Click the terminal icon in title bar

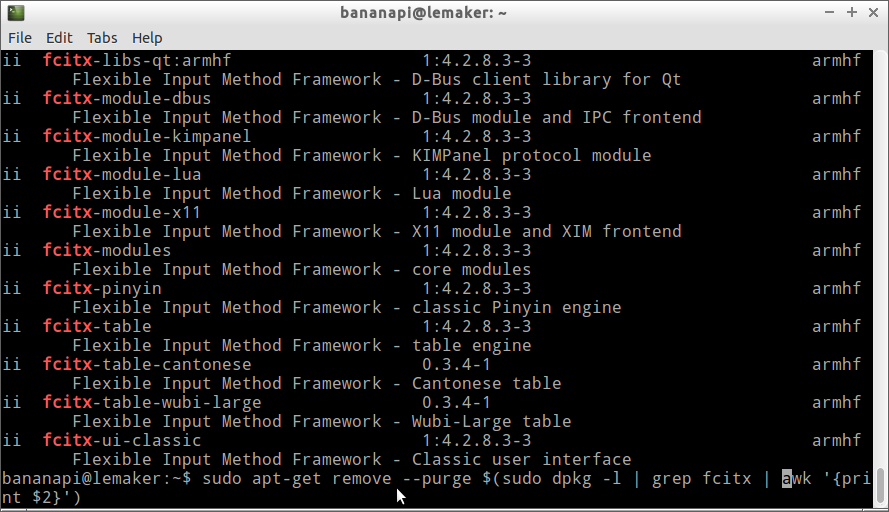coord(16,12)
